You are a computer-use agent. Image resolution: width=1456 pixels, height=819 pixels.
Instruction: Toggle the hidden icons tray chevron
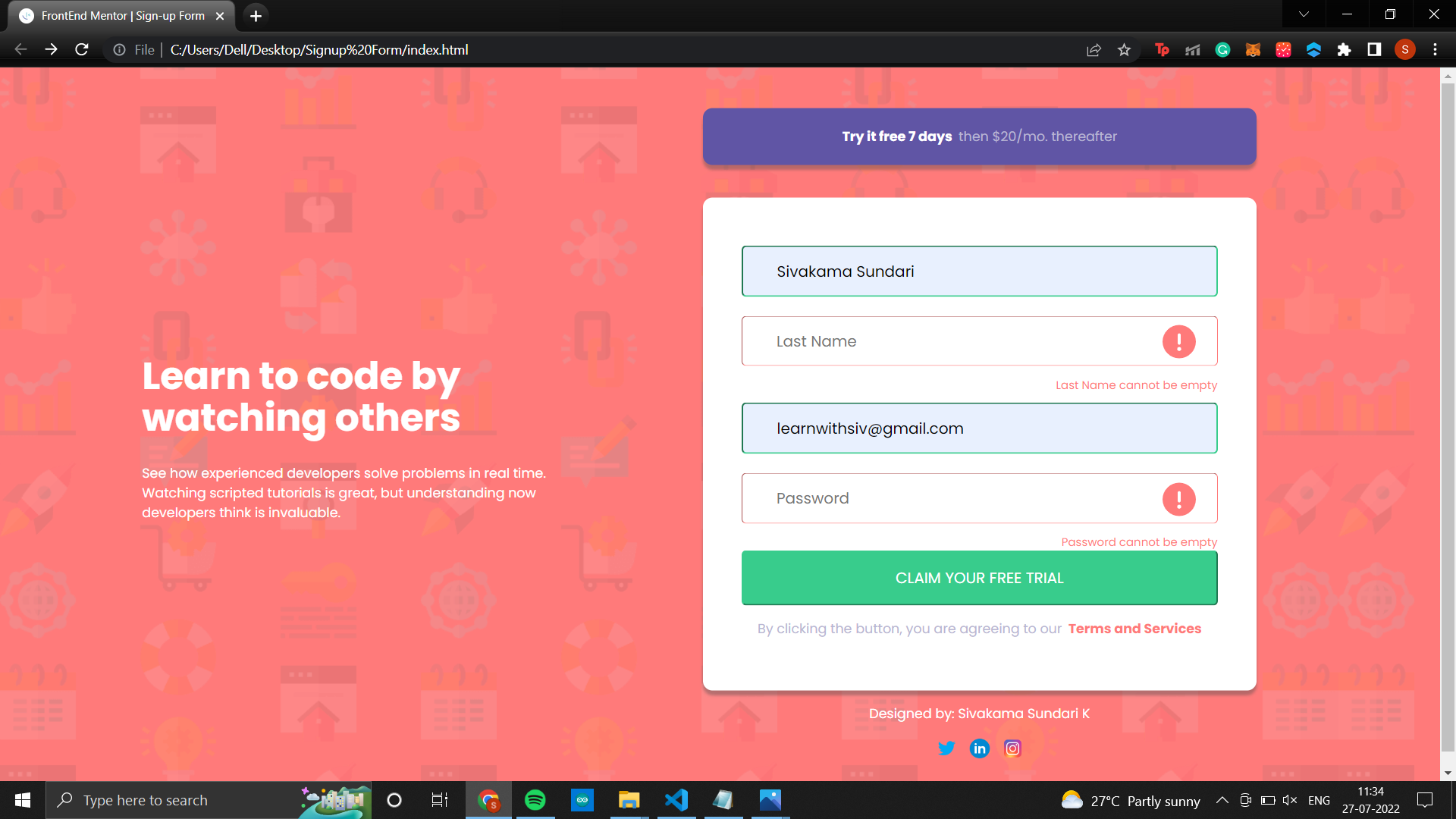(x=1222, y=800)
